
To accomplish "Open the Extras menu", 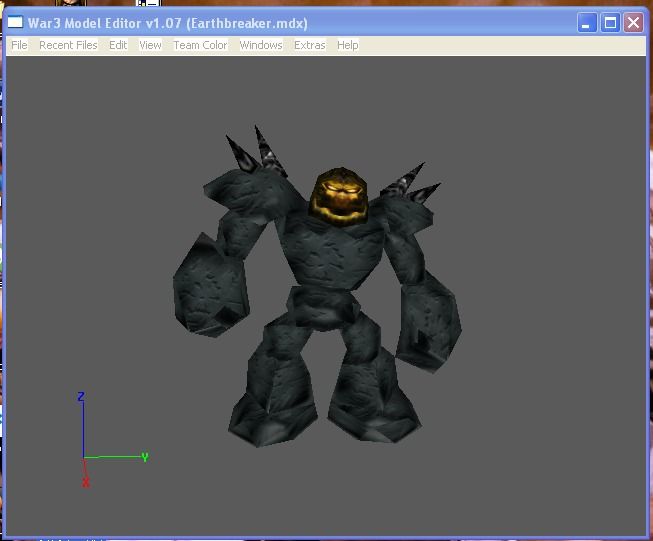I will click(x=310, y=45).
